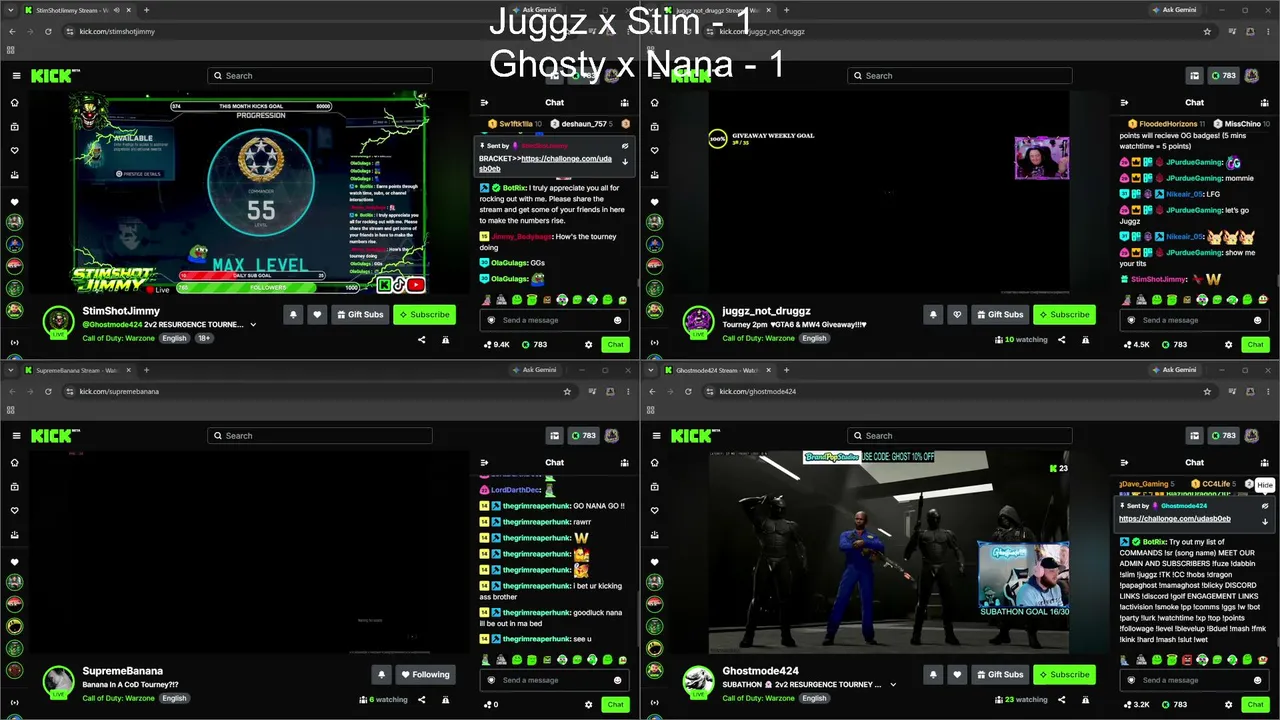Follow StimShotJimmy with the heart button
Image resolution: width=1280 pixels, height=720 pixels.
click(317, 314)
